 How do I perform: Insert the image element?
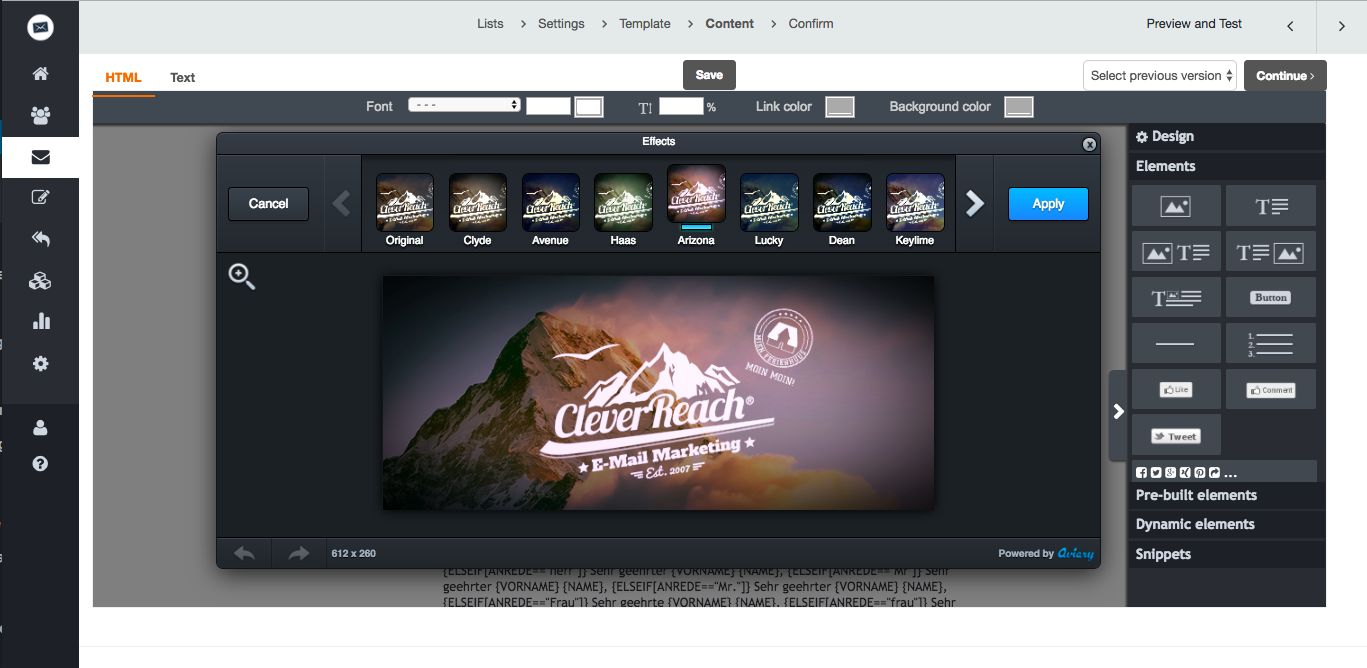pyautogui.click(x=1176, y=206)
